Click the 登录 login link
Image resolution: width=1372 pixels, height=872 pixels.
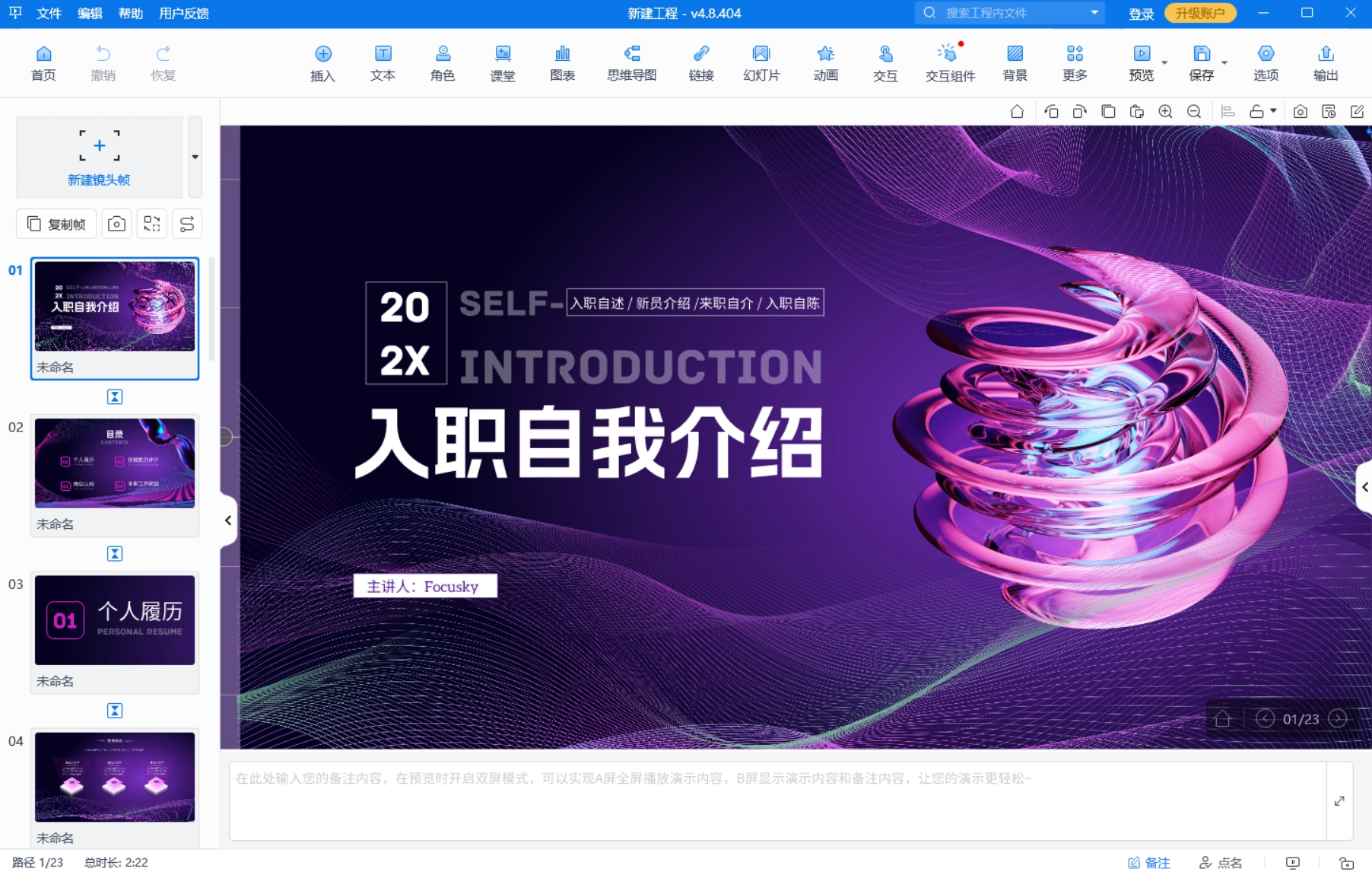1141,14
